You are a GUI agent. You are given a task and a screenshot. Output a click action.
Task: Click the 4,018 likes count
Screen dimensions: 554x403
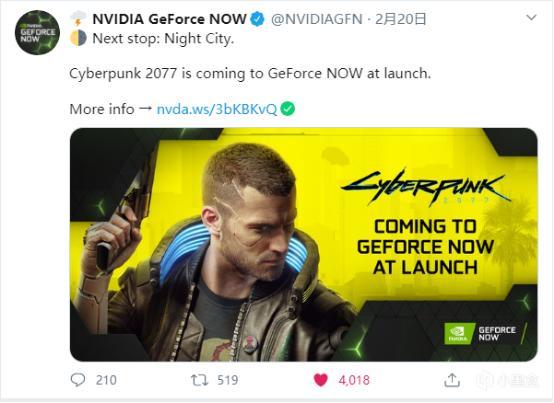point(354,380)
